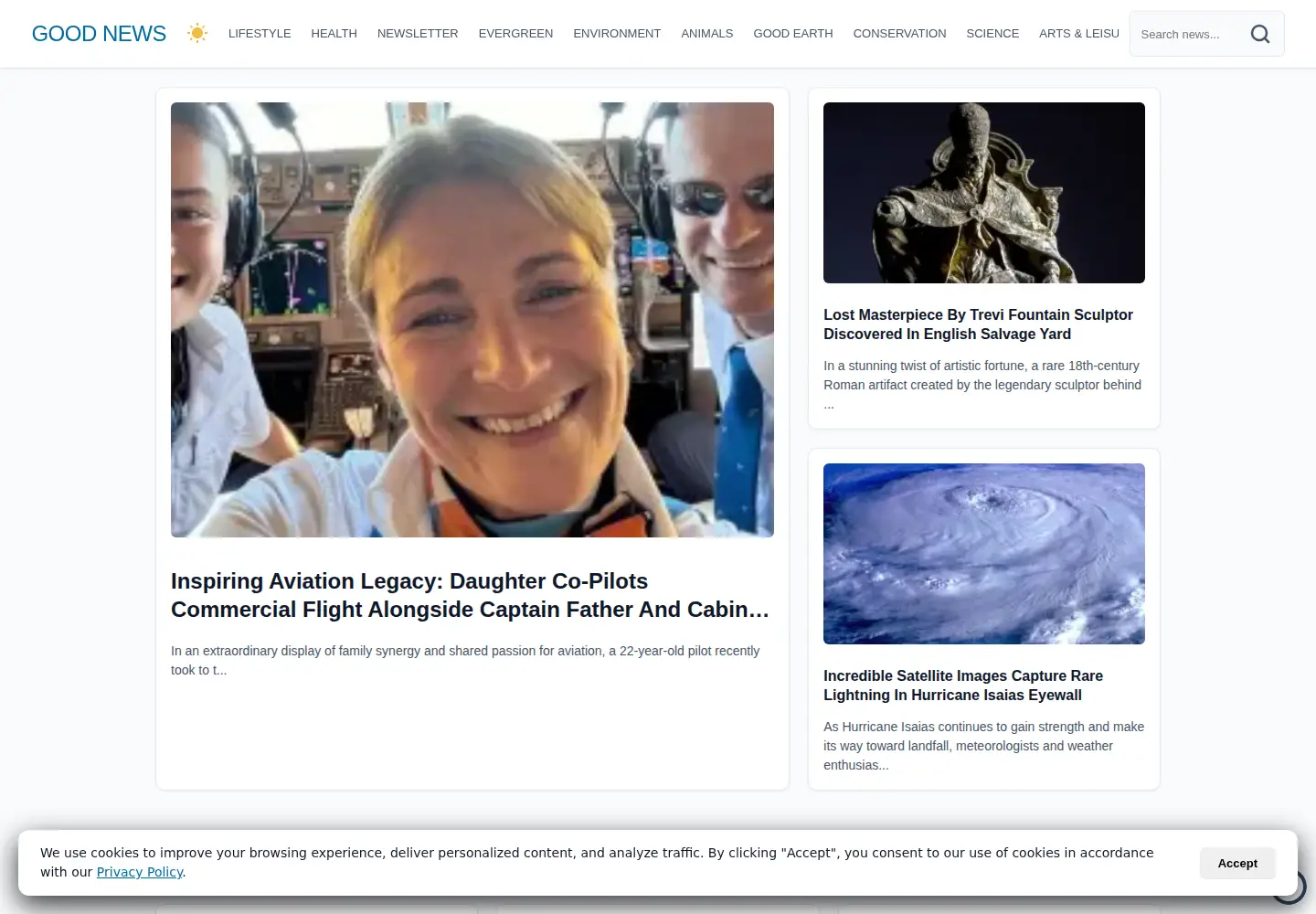Open the Good Earth section
Image resolution: width=1316 pixels, height=914 pixels.
(793, 34)
